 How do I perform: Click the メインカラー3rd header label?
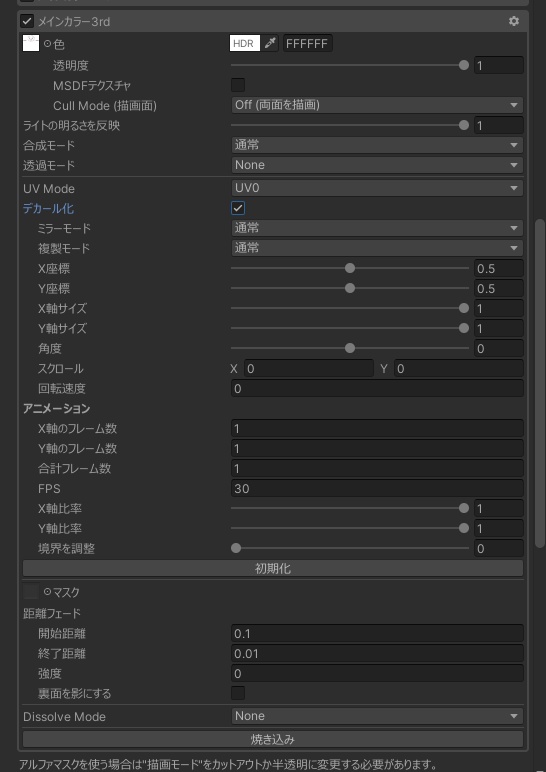coord(74,22)
